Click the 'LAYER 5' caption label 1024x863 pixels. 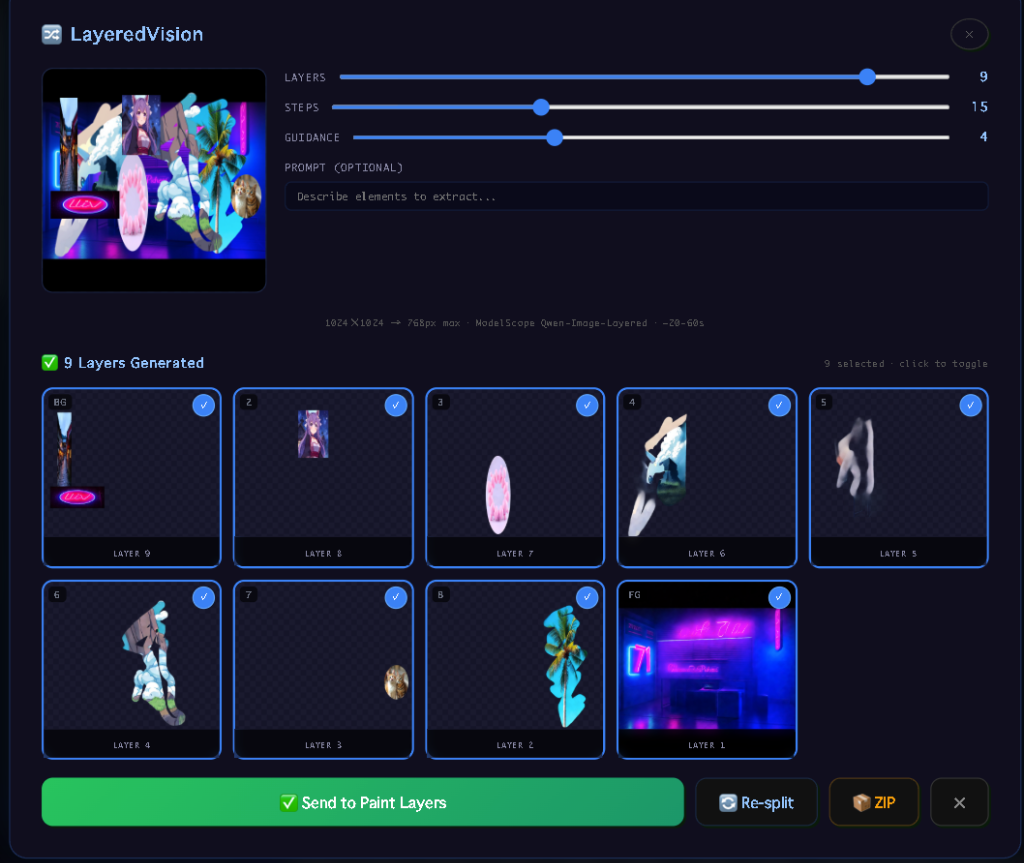click(x=899, y=553)
